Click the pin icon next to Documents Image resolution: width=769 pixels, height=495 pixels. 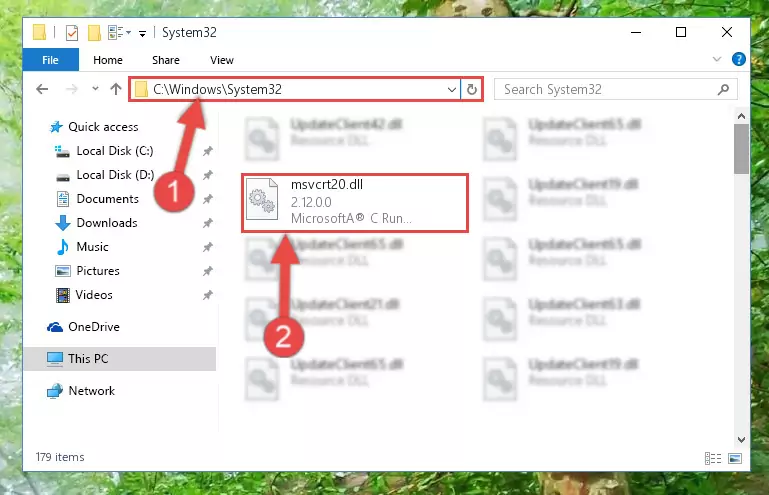[208, 199]
